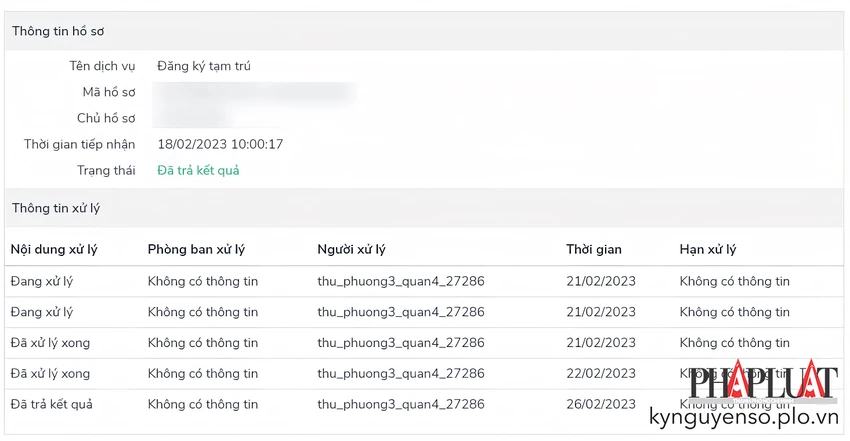Click the 'Nội dung xử lý' column header
Image resolution: width=850 pixels, height=441 pixels.
[54, 249]
